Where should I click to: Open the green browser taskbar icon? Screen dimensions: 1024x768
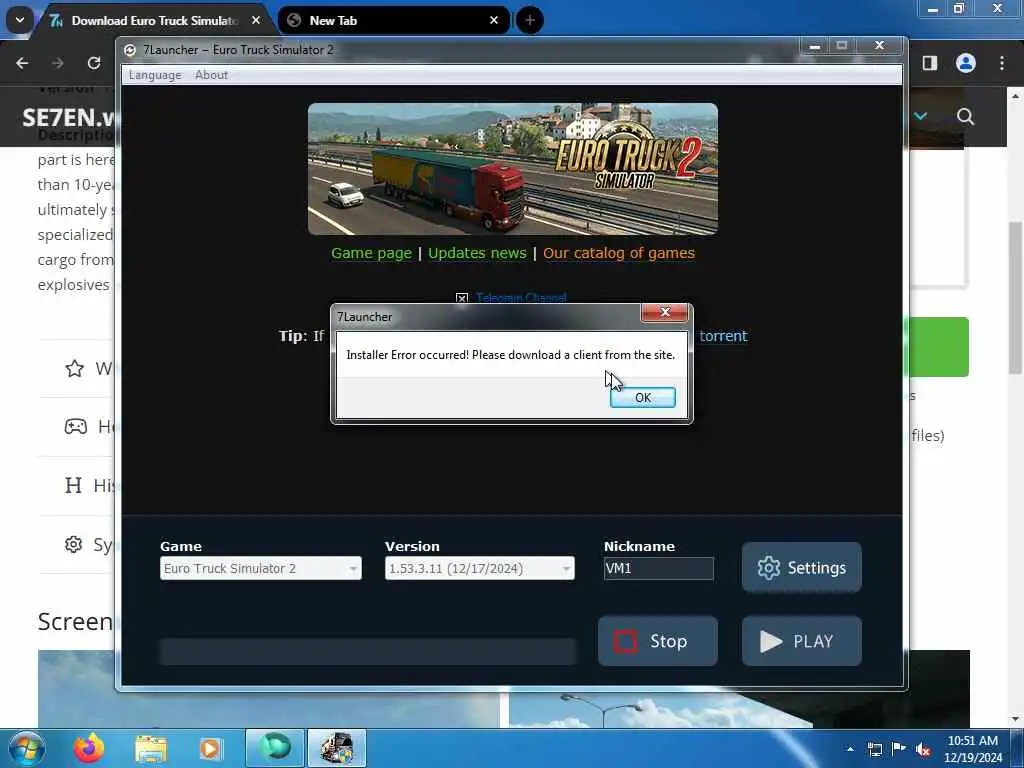[275, 748]
